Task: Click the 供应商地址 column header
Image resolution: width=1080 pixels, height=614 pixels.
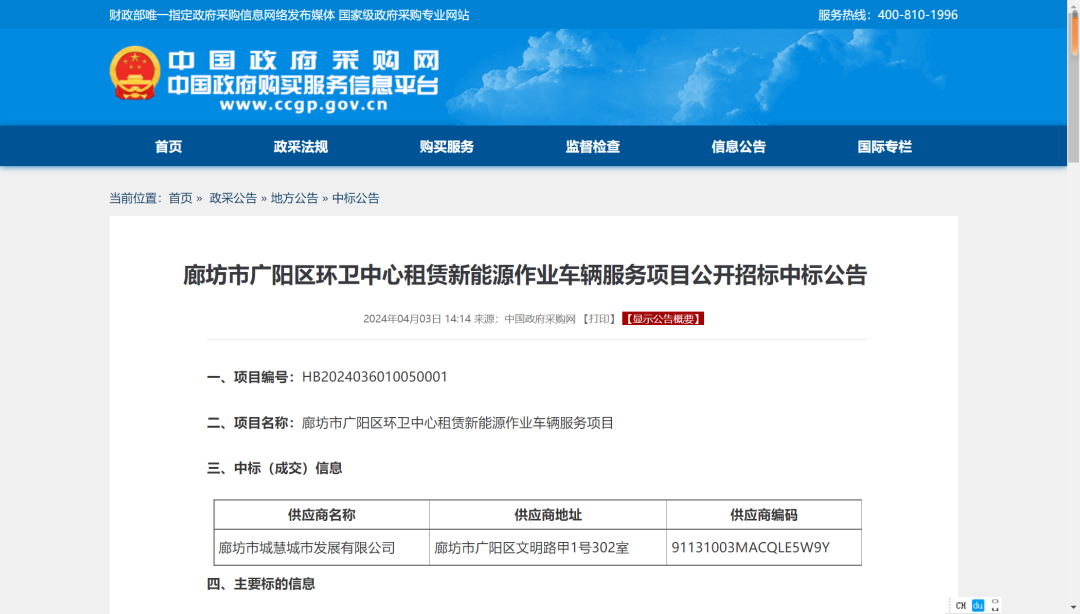Action: click(x=548, y=515)
